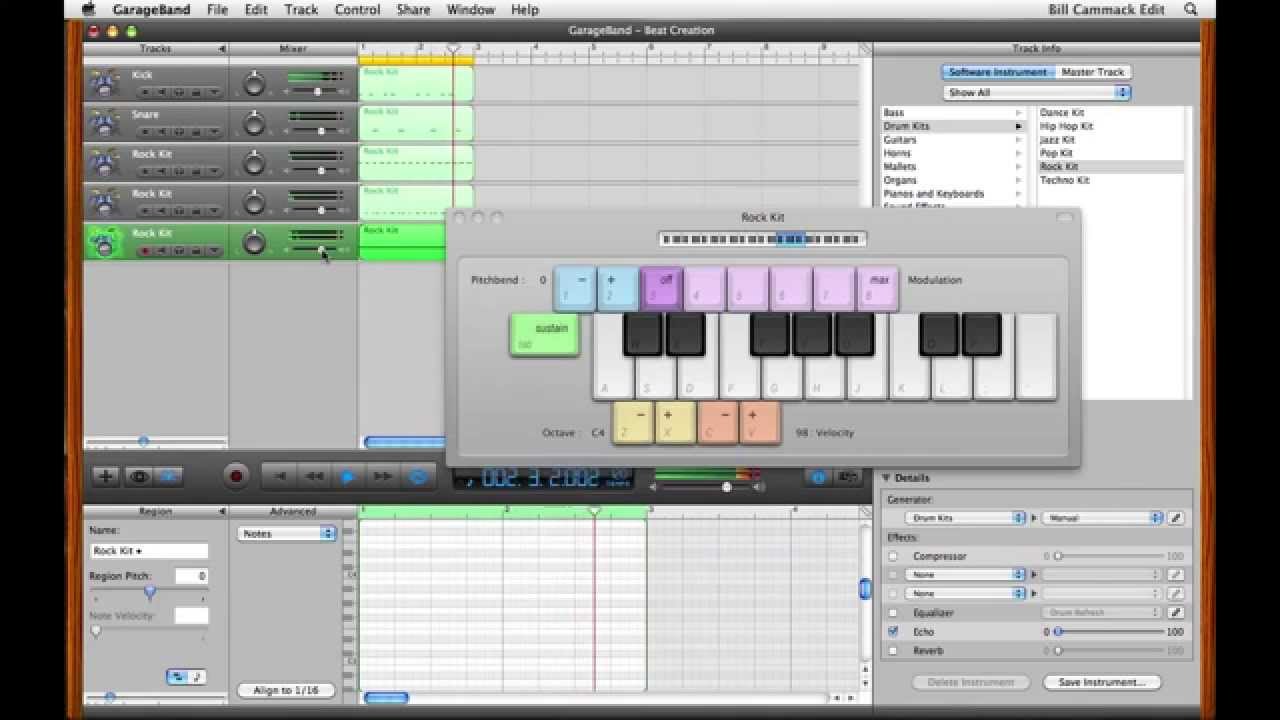Click velocity up key labeled V
The width and height of the screenshot is (1280, 720).
[x=760, y=422]
